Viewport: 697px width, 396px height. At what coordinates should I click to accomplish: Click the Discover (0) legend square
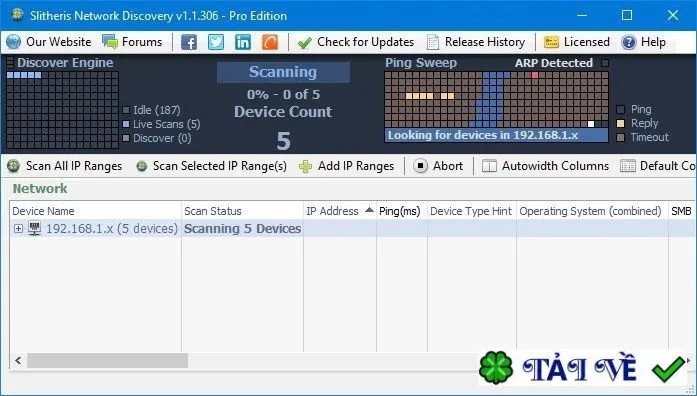click(x=126, y=138)
